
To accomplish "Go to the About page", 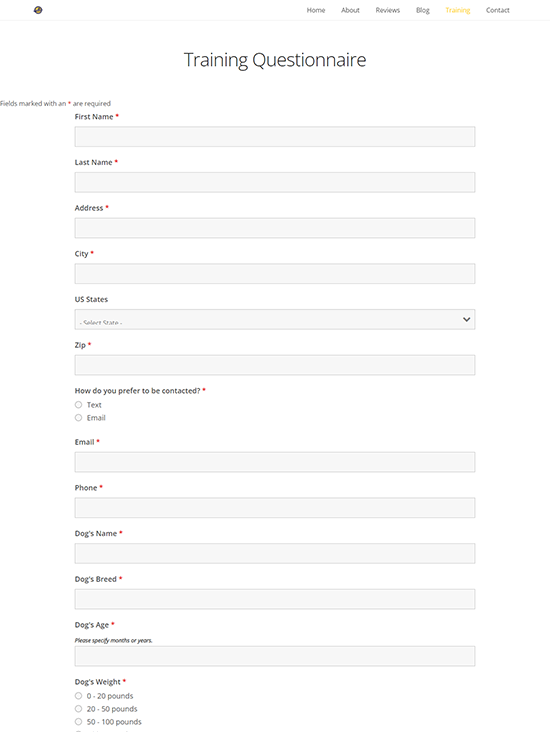I will coord(350,10).
